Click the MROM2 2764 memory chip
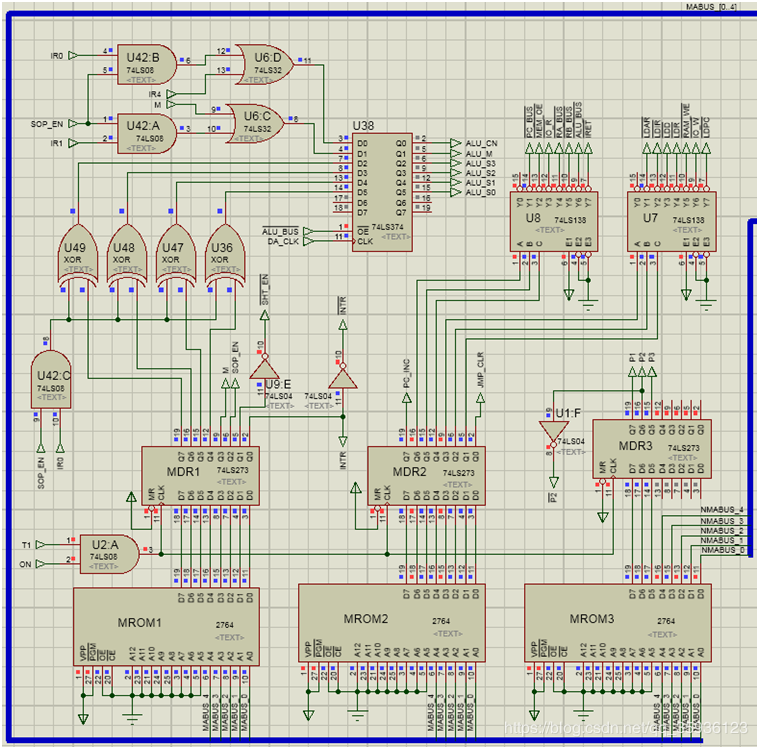758x747 pixels. (x=392, y=621)
